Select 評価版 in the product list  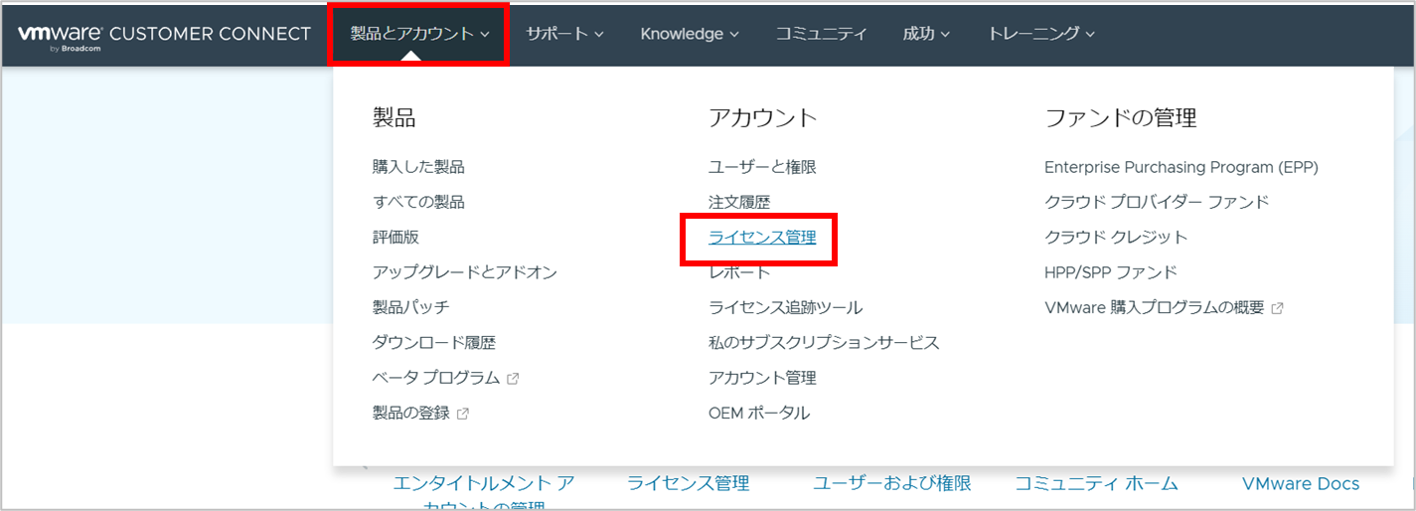[395, 237]
